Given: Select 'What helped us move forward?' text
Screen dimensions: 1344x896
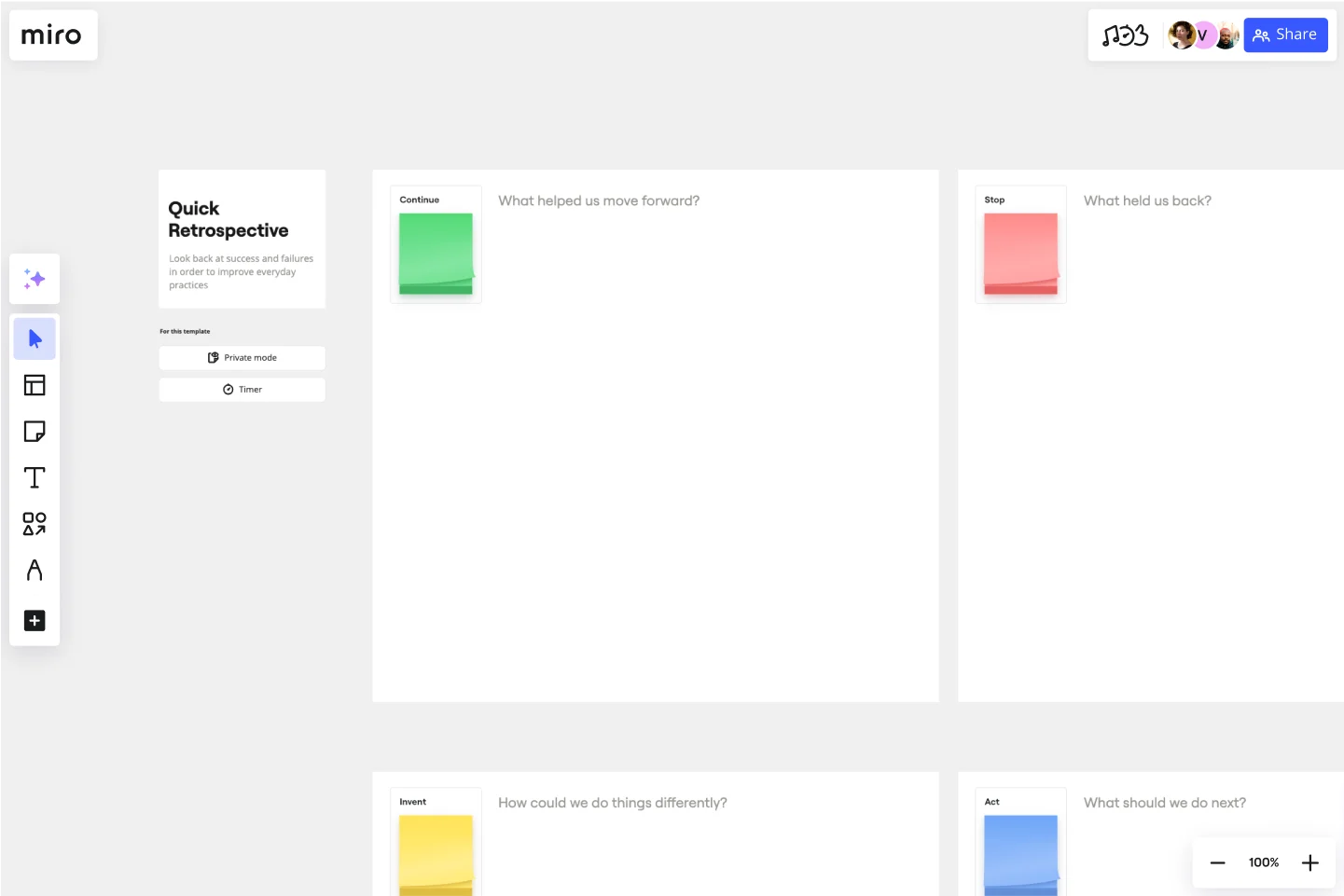Looking at the screenshot, I should 599,200.
